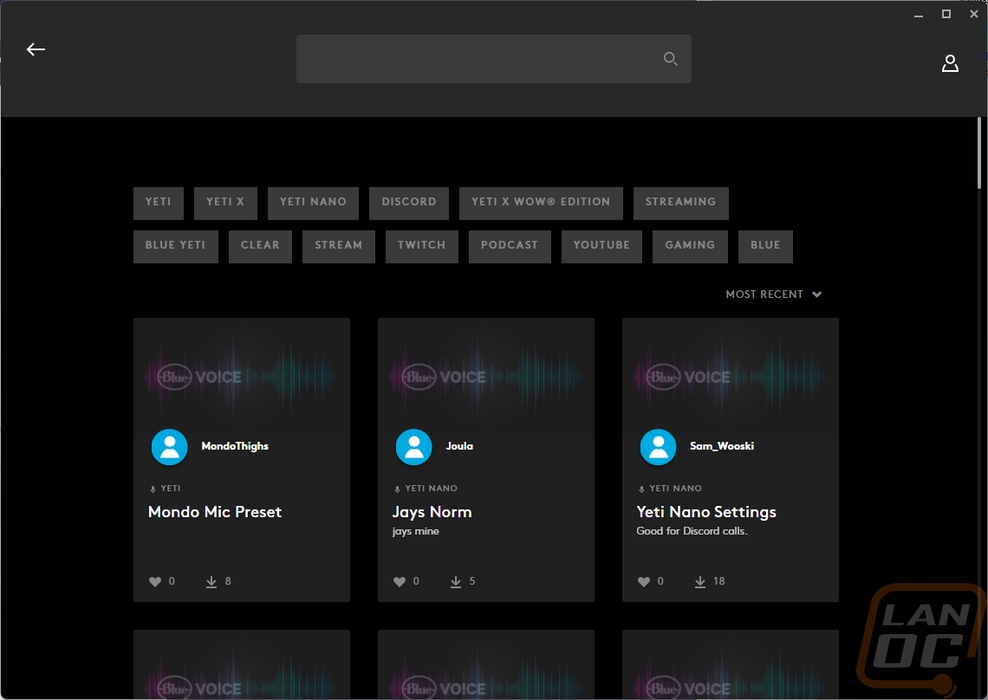This screenshot has height=700, width=988.
Task: Filter presets by Podcast tag
Action: [510, 246]
